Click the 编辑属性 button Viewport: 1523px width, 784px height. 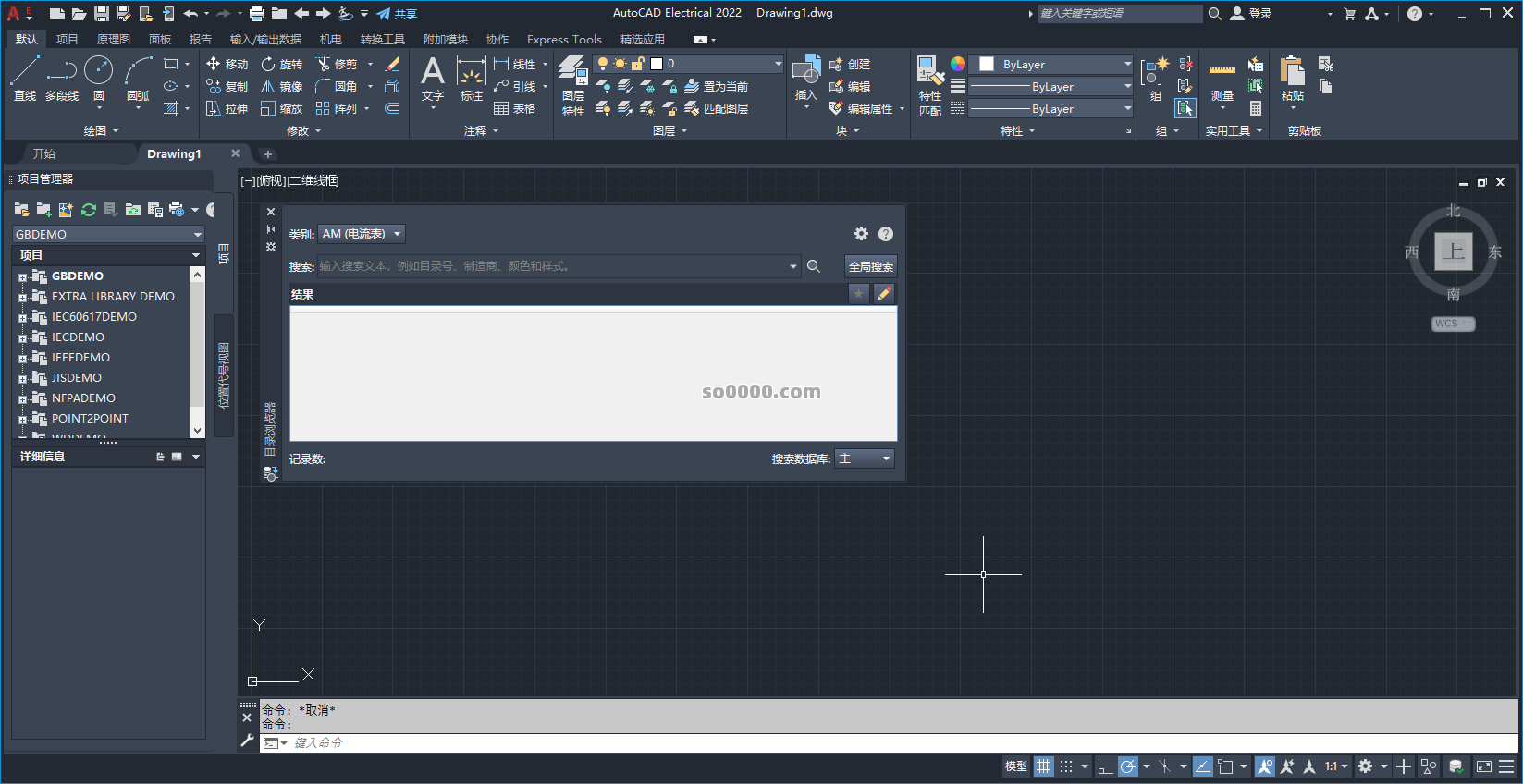862,108
